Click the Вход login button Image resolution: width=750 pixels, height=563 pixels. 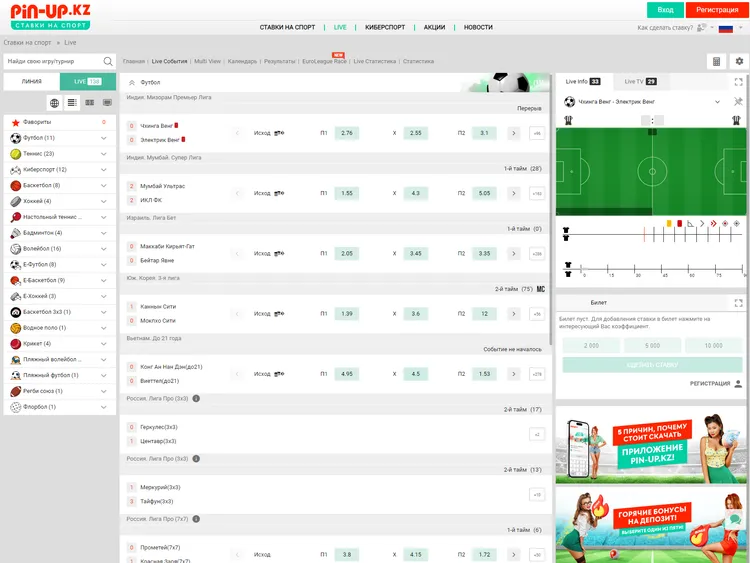pyautogui.click(x=665, y=9)
